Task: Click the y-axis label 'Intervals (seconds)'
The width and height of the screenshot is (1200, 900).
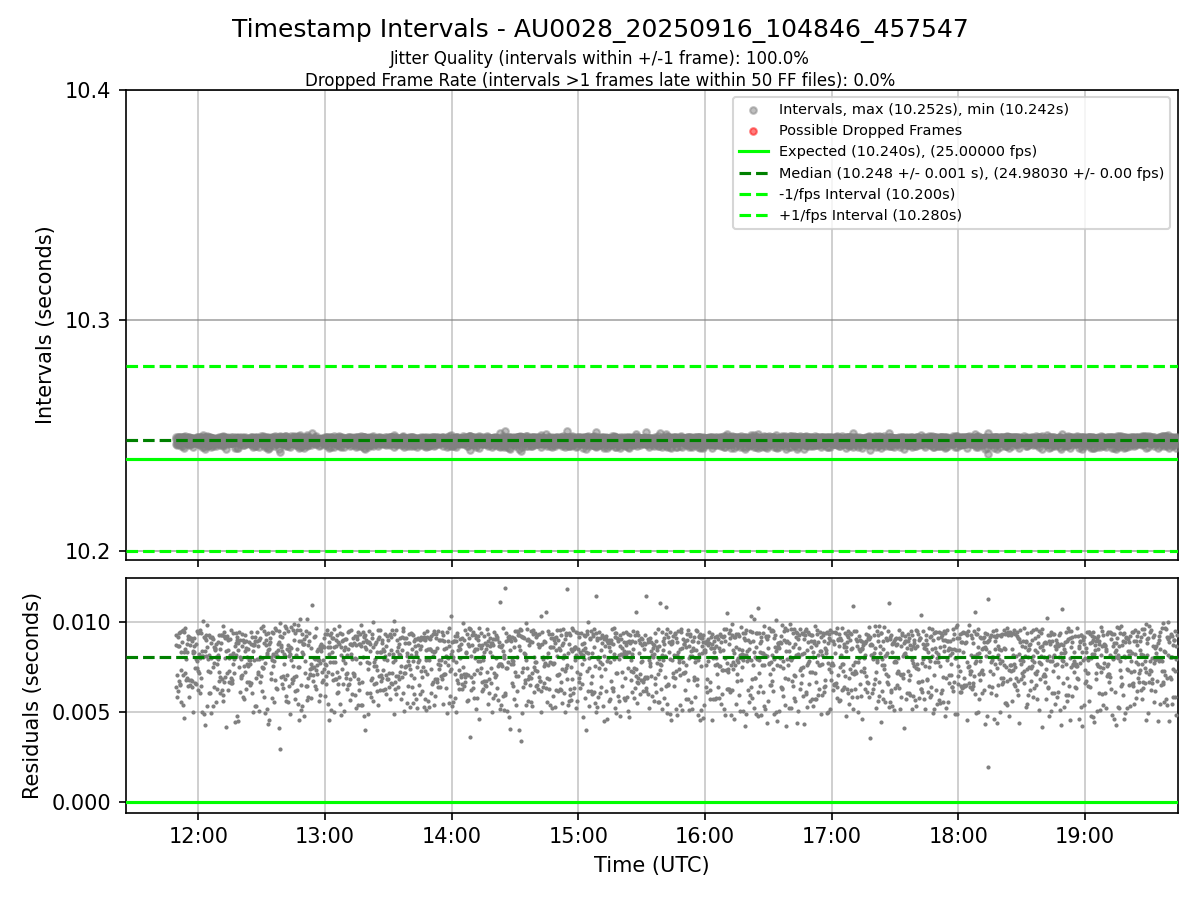Action: click(44, 324)
